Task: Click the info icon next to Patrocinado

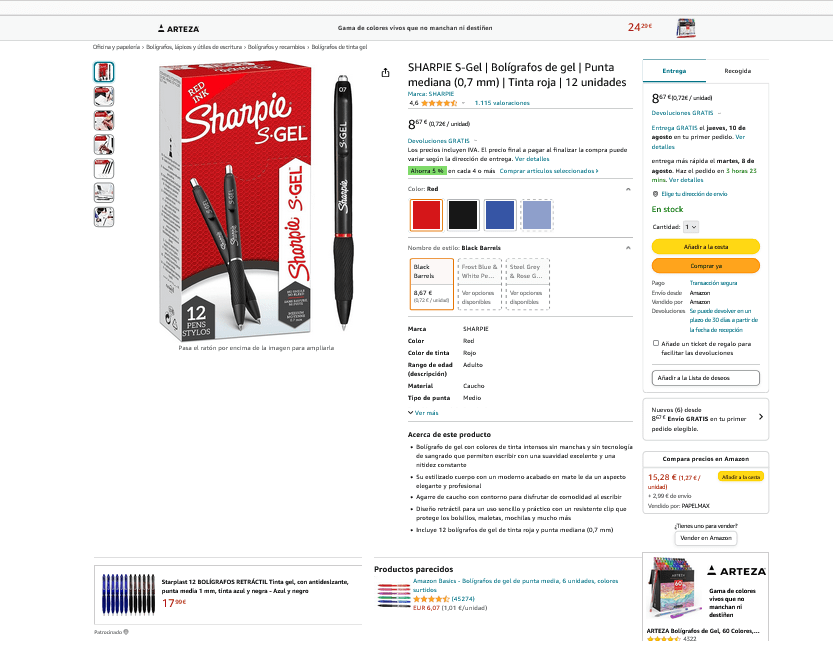Action: [x=126, y=632]
